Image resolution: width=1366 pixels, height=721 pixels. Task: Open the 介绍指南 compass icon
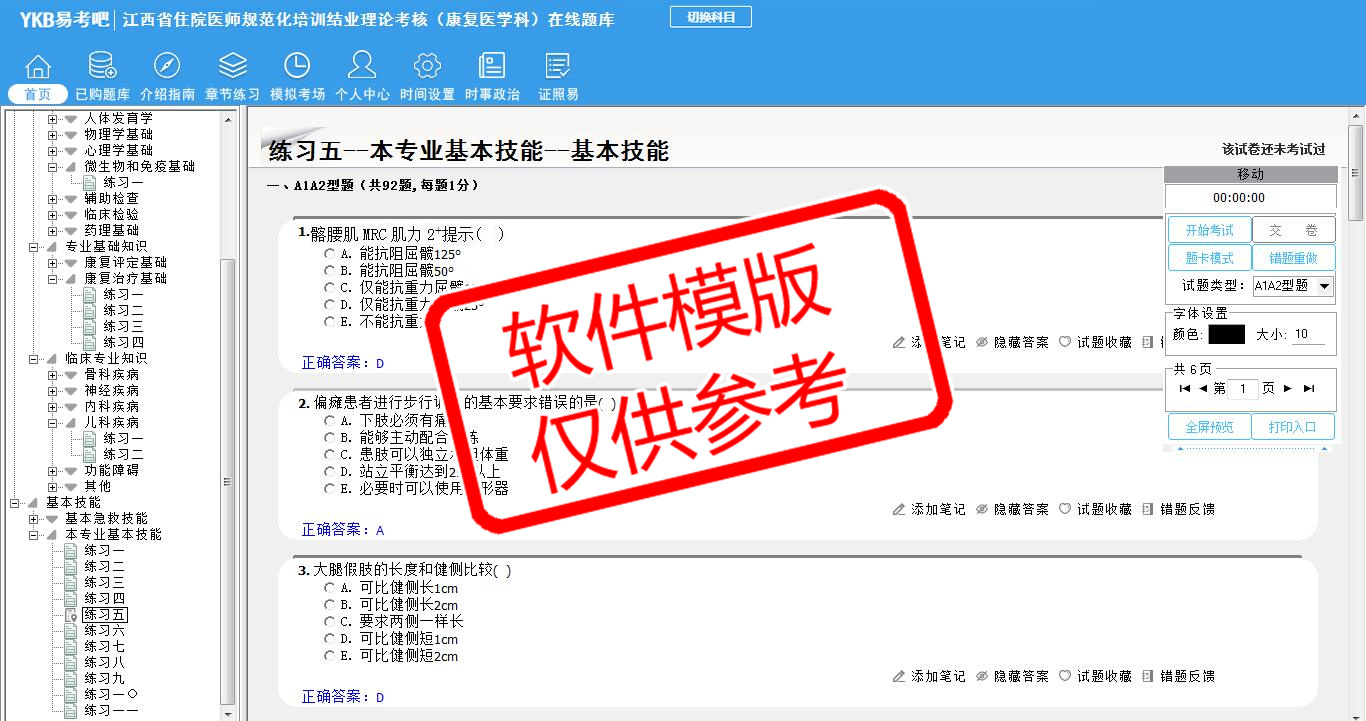(167, 67)
